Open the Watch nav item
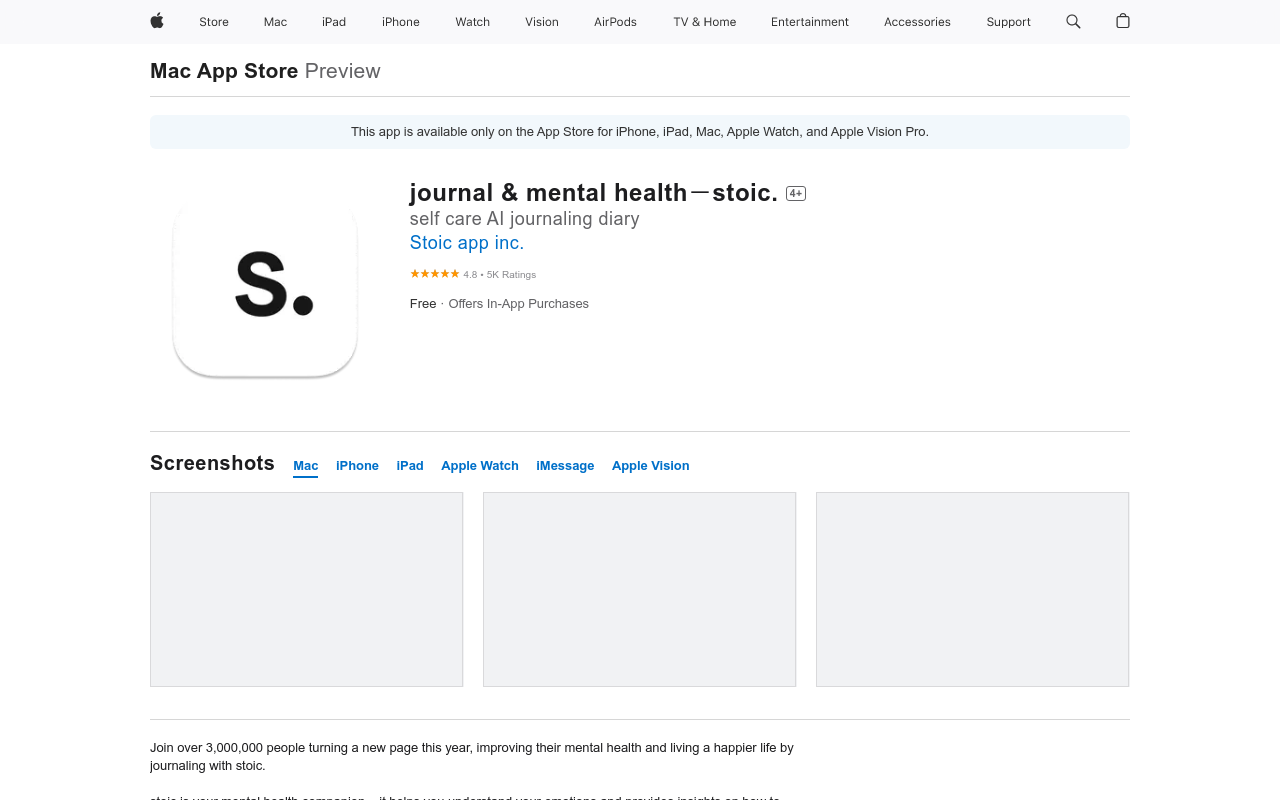Image resolution: width=1280 pixels, height=800 pixels. (473, 22)
